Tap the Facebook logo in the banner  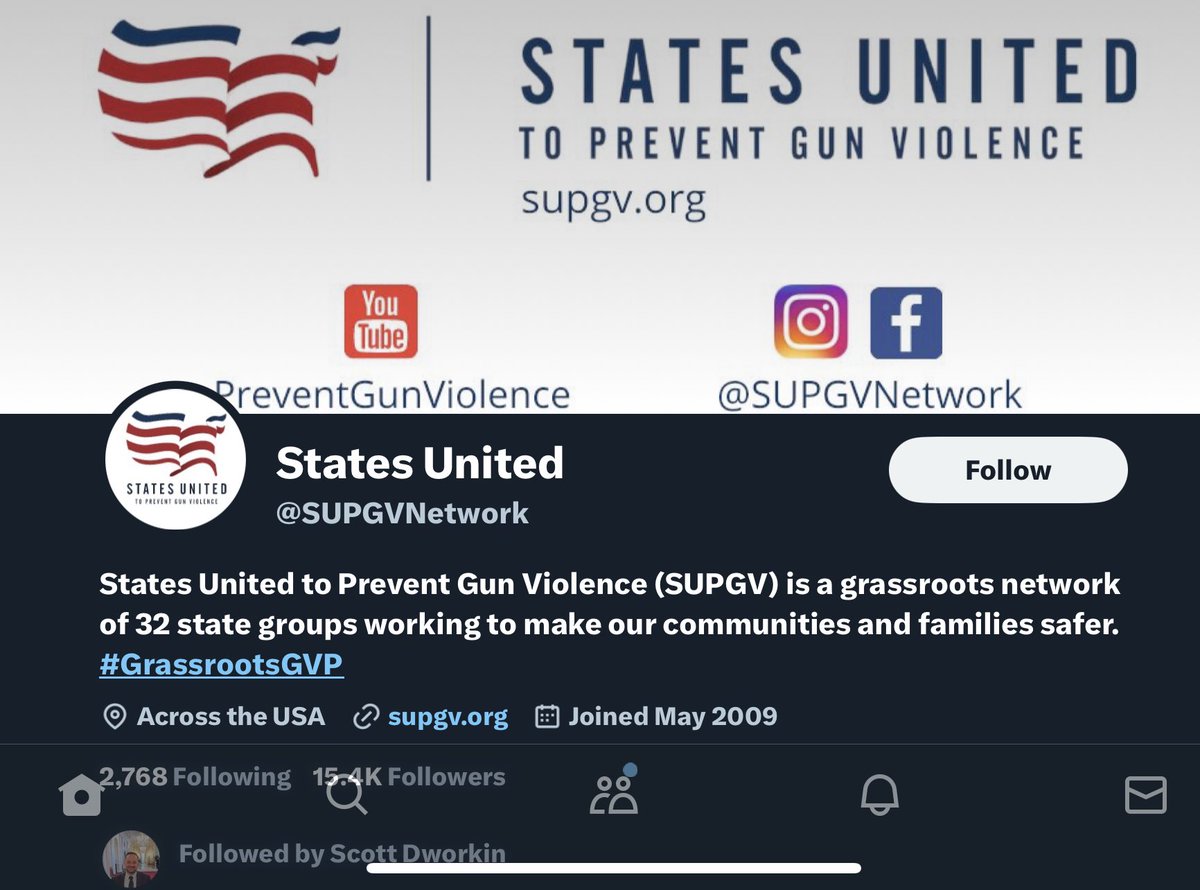[x=905, y=322]
